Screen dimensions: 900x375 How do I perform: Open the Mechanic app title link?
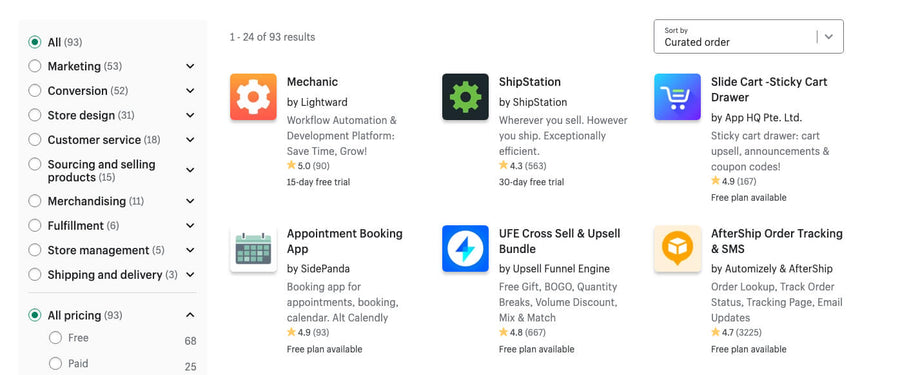(312, 82)
